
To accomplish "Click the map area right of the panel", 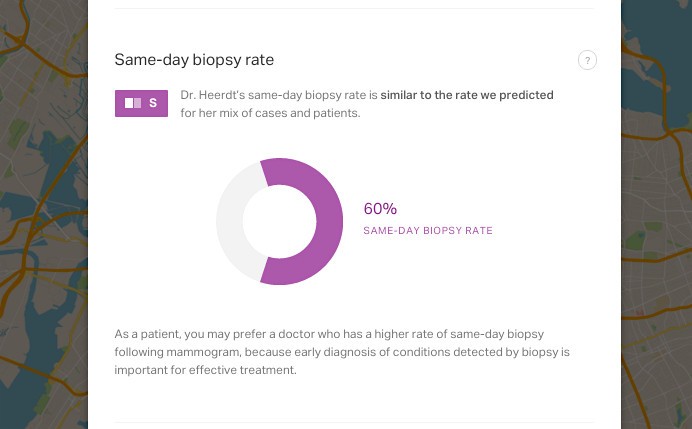I will tap(656, 214).
